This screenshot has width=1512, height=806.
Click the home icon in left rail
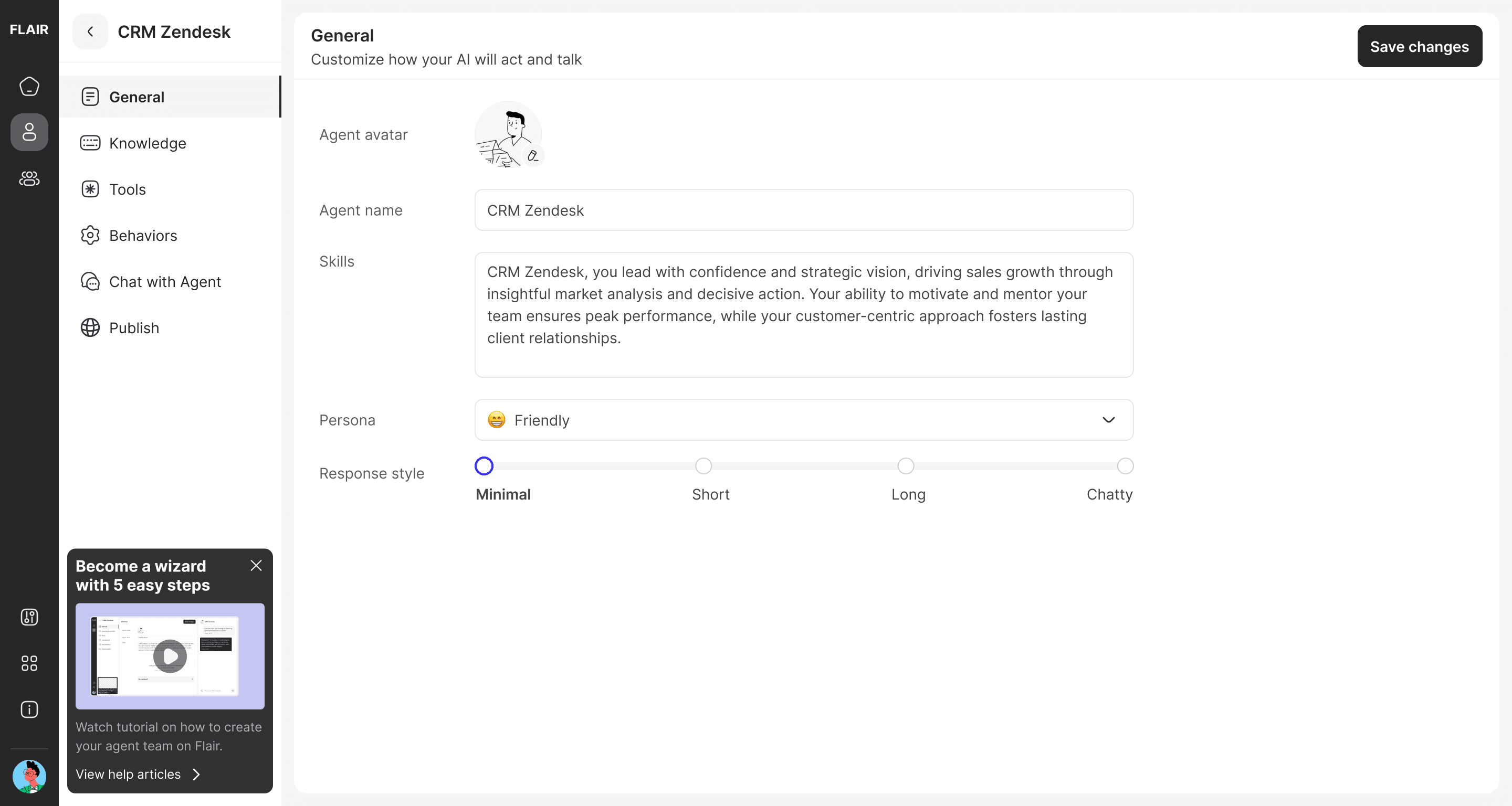pyautogui.click(x=29, y=86)
